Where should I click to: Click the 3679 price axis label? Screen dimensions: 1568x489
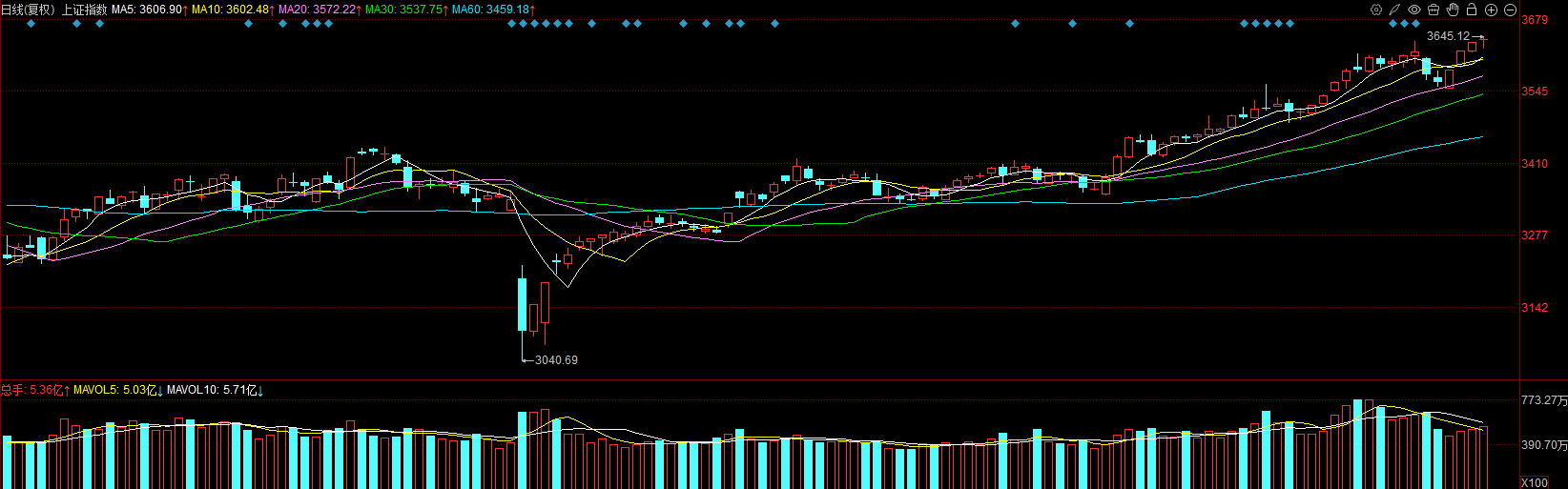coord(1535,20)
